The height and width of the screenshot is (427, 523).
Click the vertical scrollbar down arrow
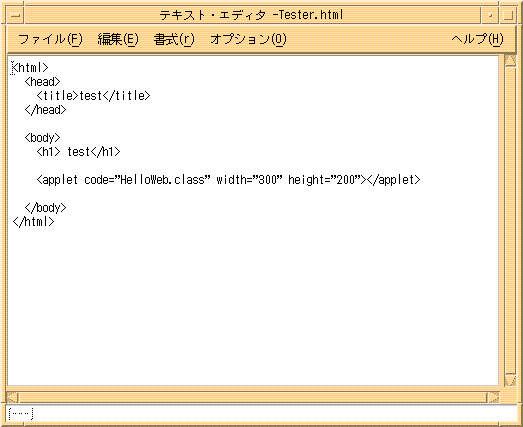pyautogui.click(x=510, y=380)
